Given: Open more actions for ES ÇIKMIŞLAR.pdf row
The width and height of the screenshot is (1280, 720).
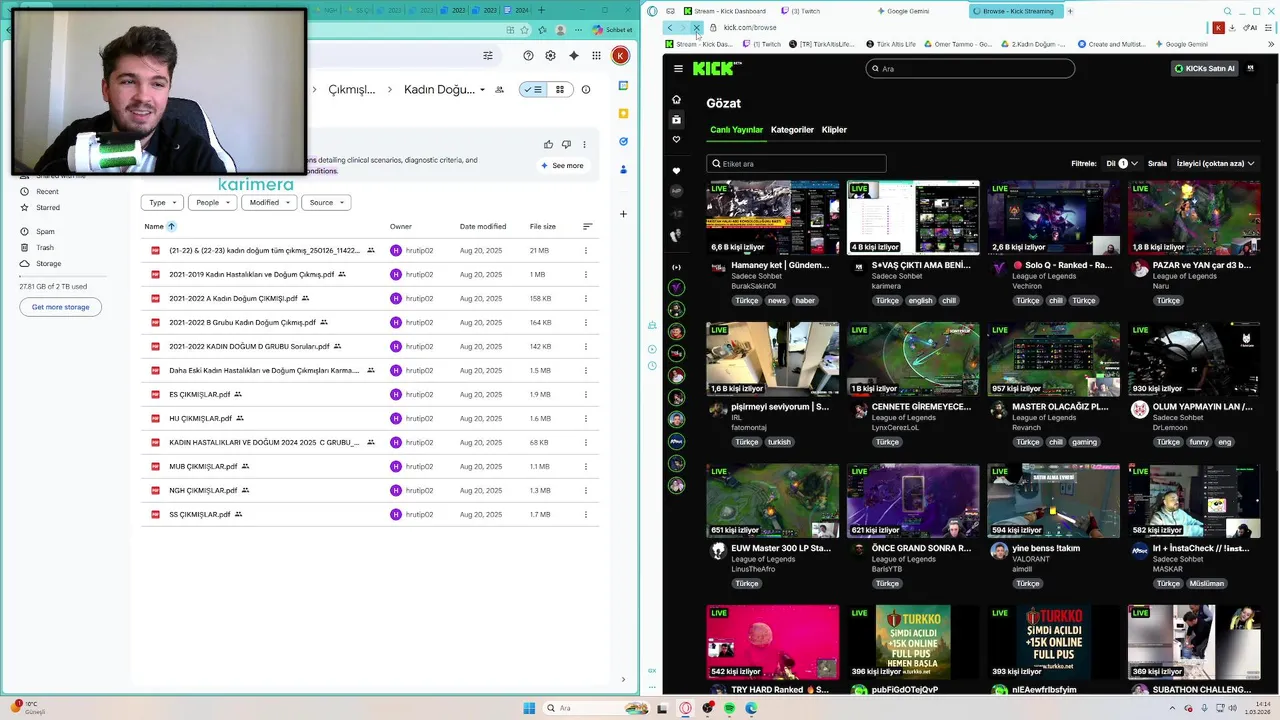Looking at the screenshot, I should (586, 394).
